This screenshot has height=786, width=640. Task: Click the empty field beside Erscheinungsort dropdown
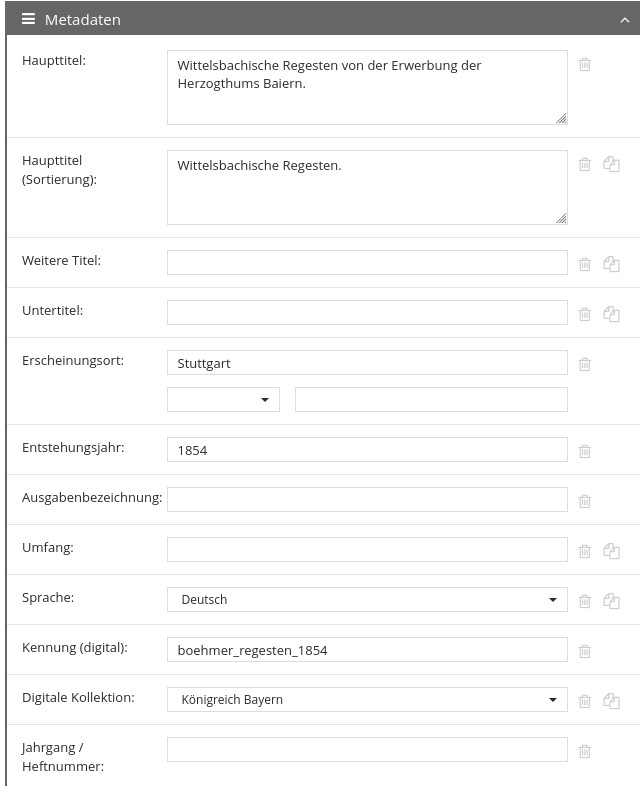pyautogui.click(x=432, y=400)
